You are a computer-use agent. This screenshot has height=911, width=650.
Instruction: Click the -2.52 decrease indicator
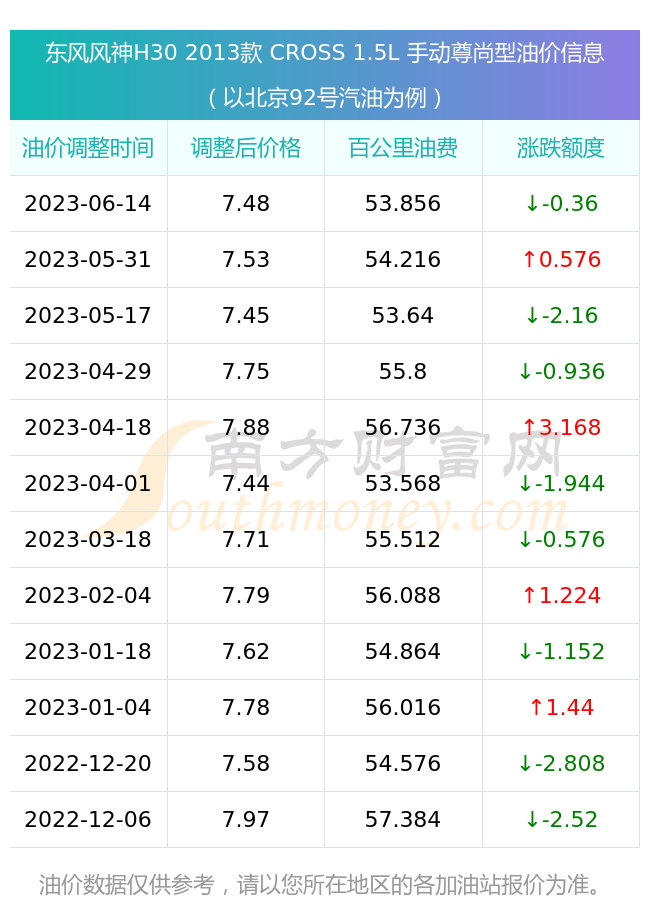[561, 820]
